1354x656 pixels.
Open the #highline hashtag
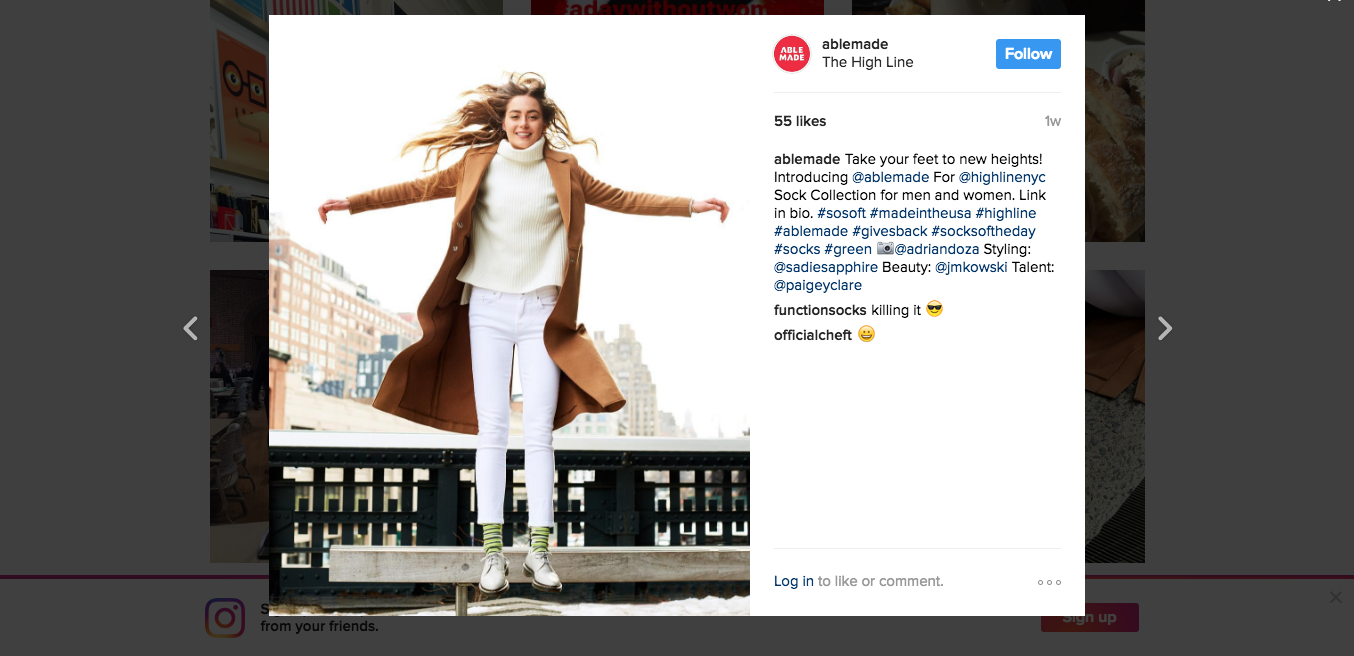tap(1006, 213)
